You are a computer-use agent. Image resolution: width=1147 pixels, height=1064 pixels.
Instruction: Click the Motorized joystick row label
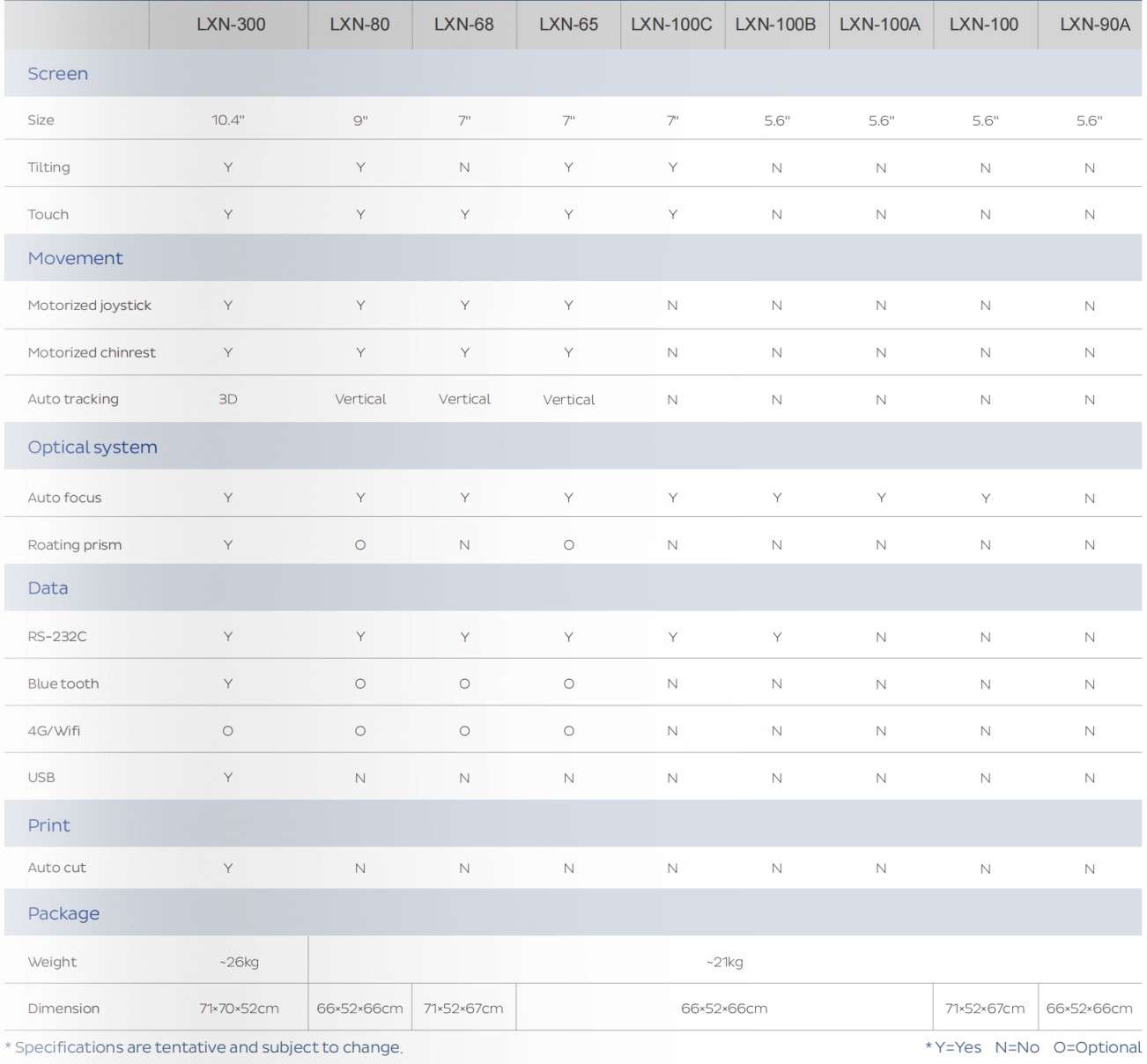[90, 306]
